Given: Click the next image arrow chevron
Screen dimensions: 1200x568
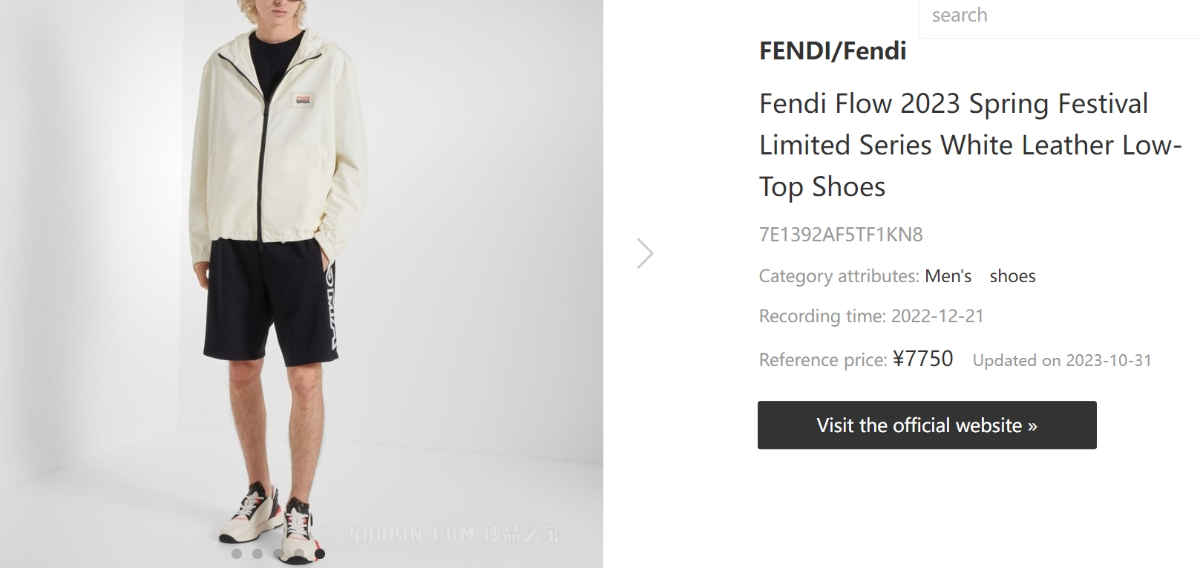Looking at the screenshot, I should 645,253.
